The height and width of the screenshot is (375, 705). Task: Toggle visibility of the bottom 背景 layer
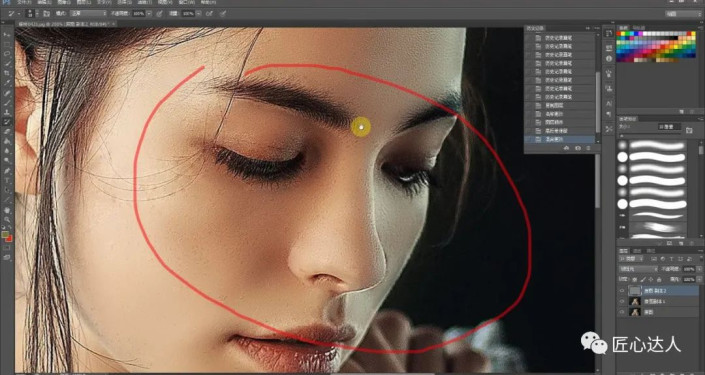tap(622, 312)
